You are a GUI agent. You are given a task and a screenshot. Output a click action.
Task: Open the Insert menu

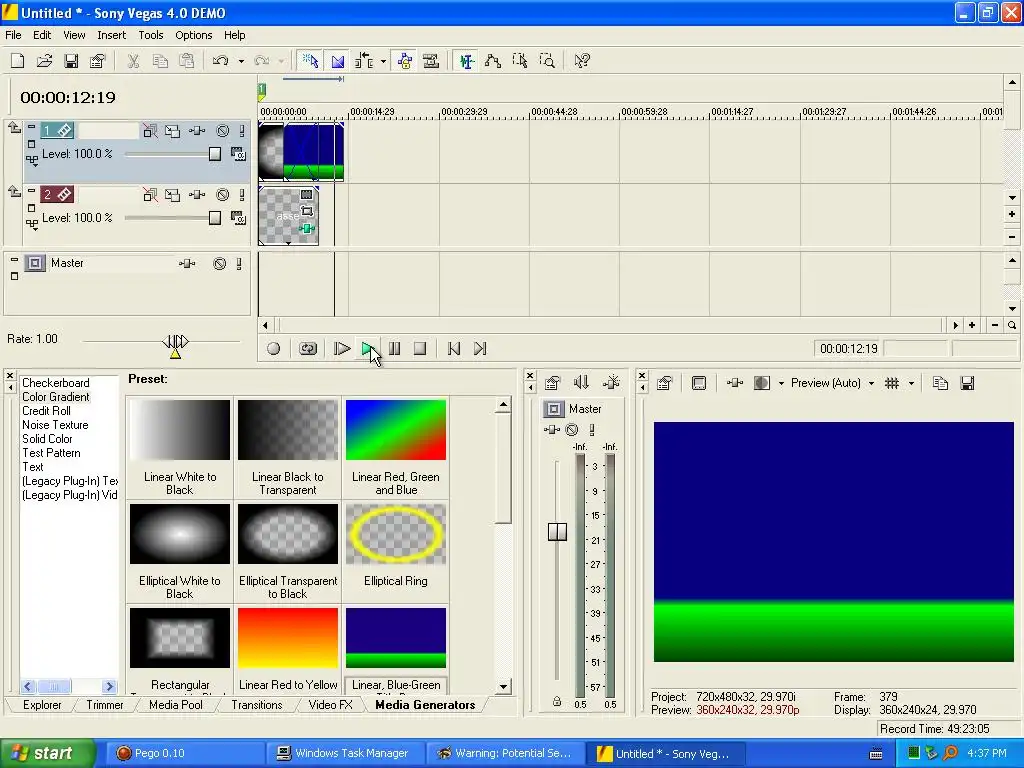111,35
